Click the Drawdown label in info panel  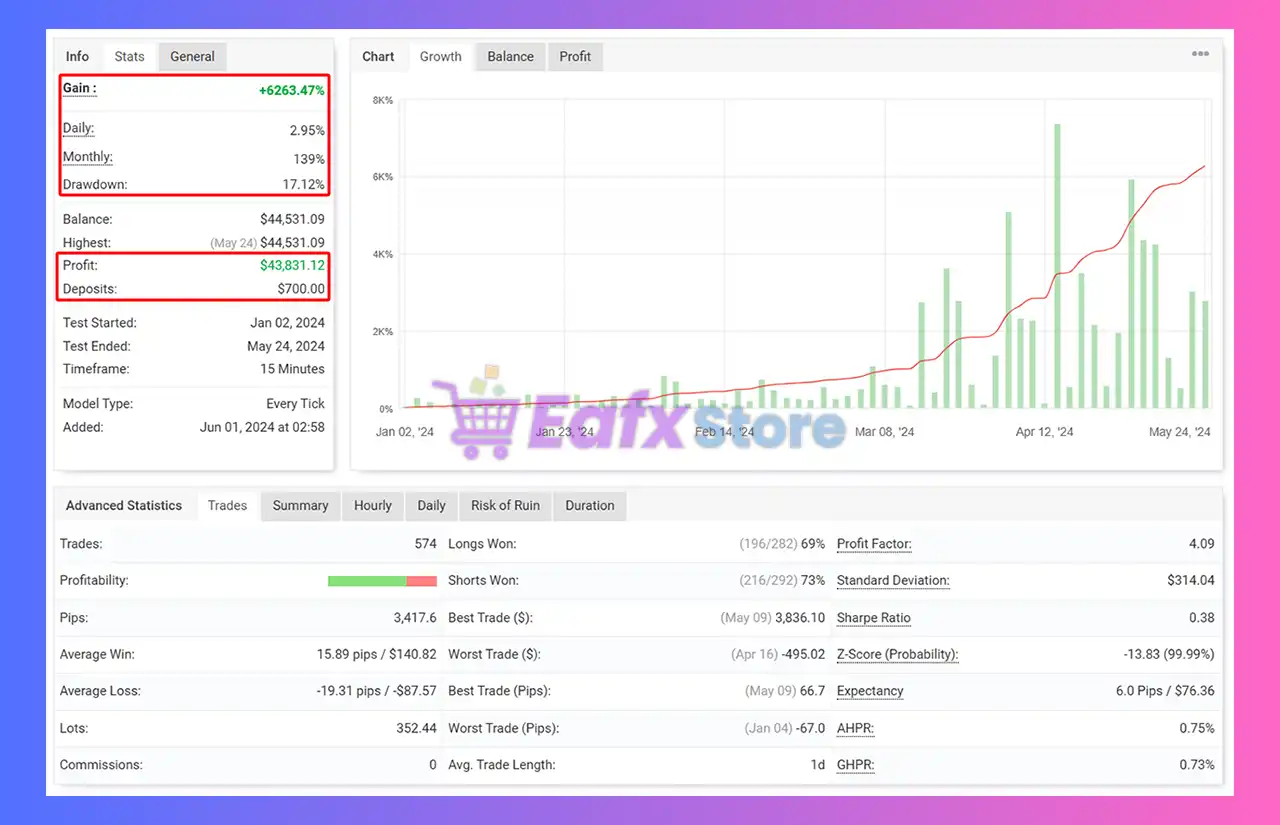pyautogui.click(x=94, y=185)
